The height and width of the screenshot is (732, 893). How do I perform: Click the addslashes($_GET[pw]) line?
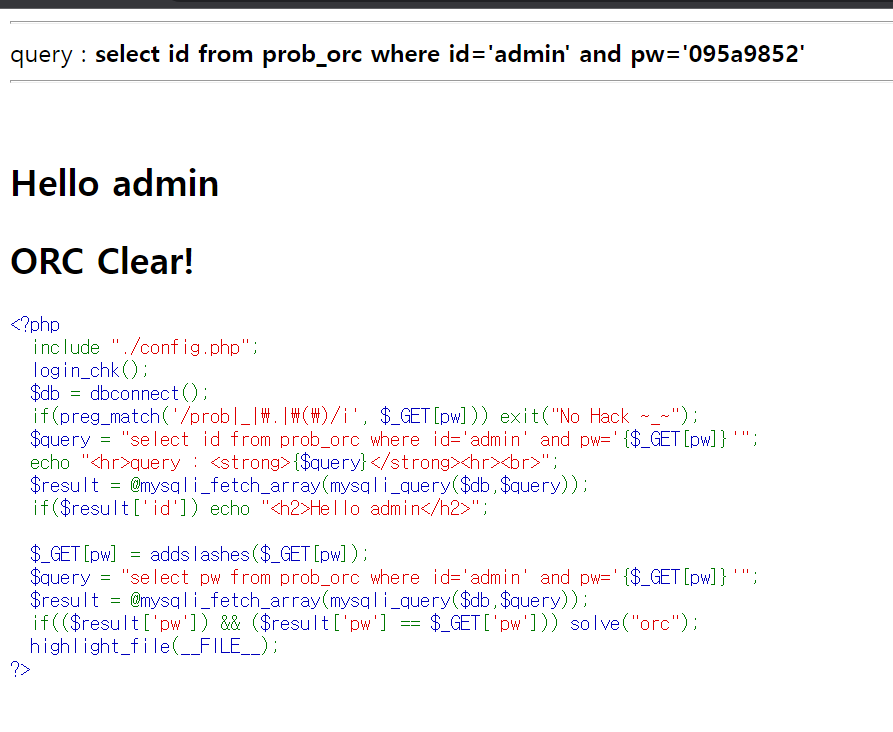click(199, 554)
